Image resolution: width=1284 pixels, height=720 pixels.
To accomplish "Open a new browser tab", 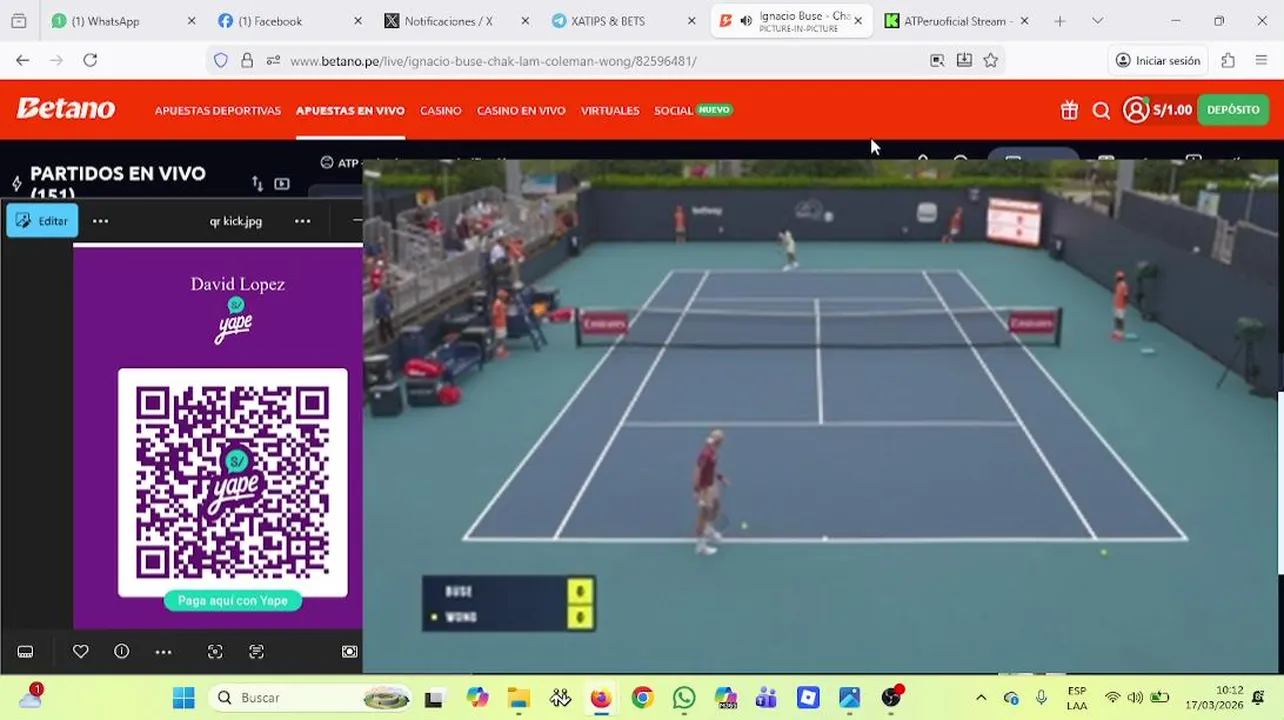I will click(x=1059, y=21).
